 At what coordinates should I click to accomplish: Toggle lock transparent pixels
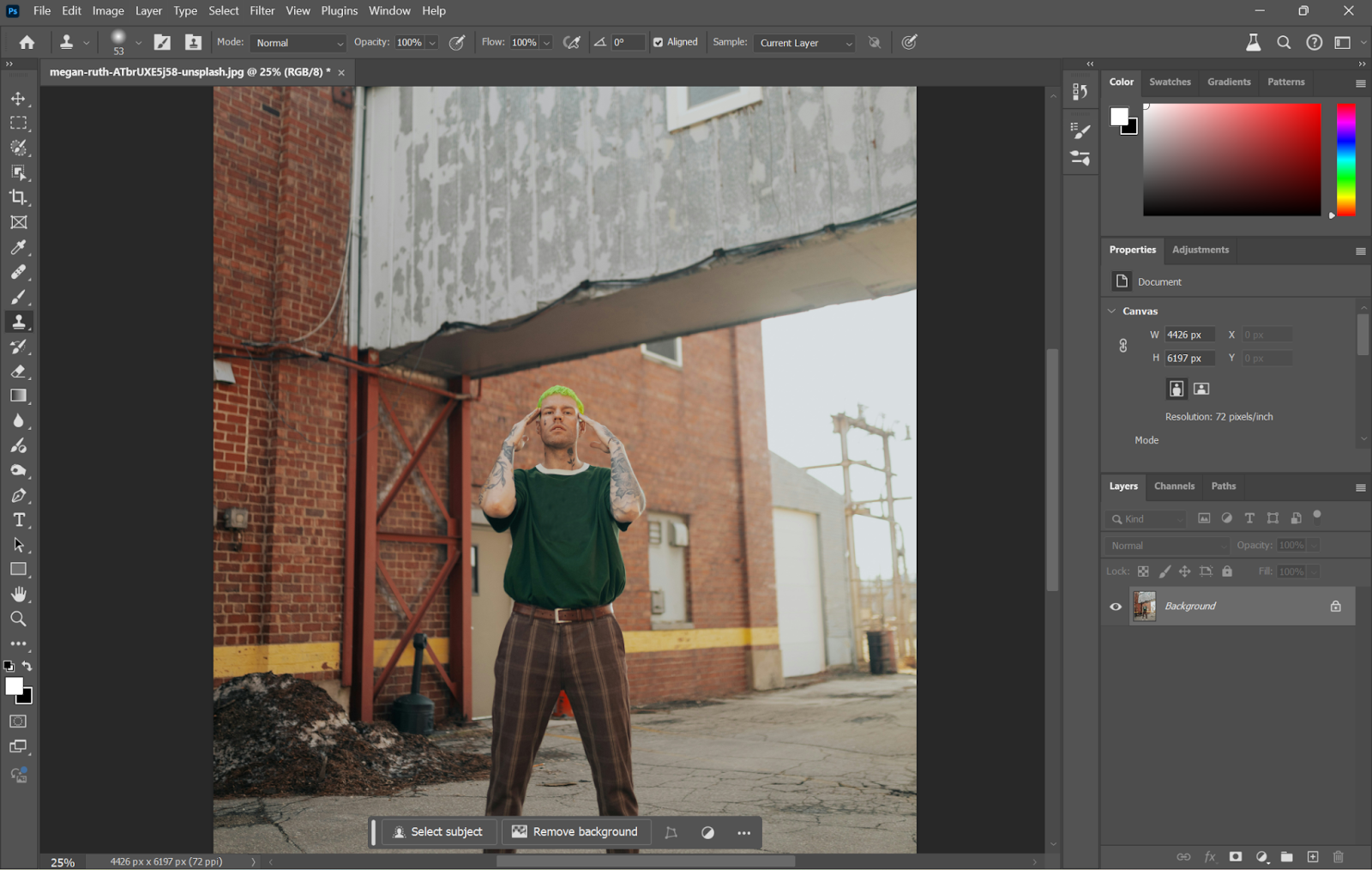pos(1143,571)
